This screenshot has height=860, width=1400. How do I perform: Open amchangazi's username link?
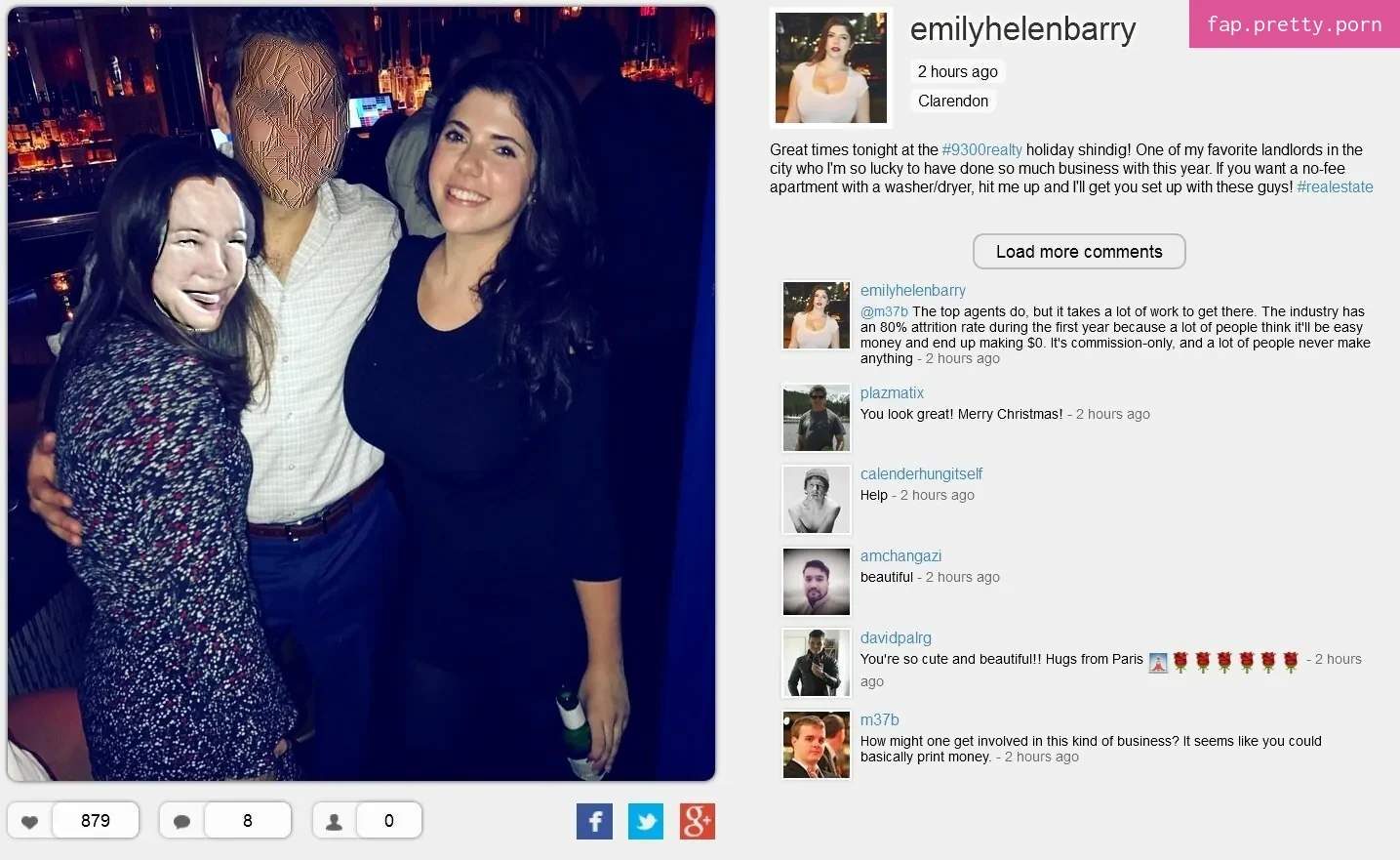coord(900,555)
